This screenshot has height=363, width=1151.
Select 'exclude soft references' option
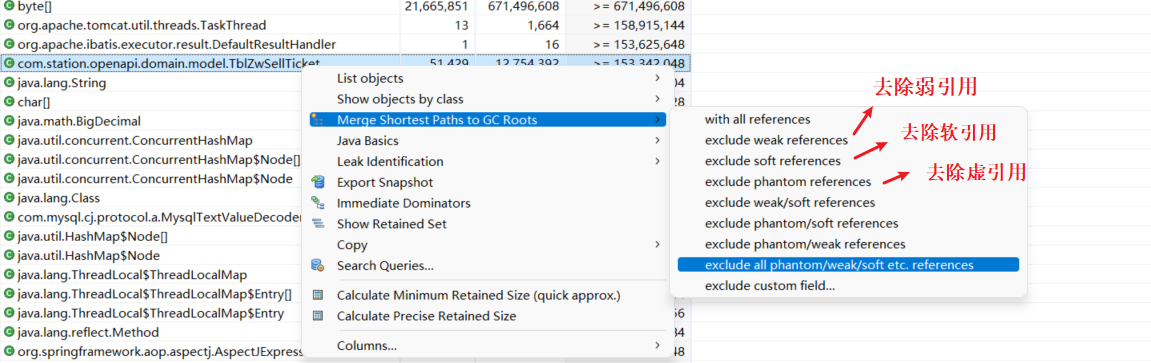[772, 161]
